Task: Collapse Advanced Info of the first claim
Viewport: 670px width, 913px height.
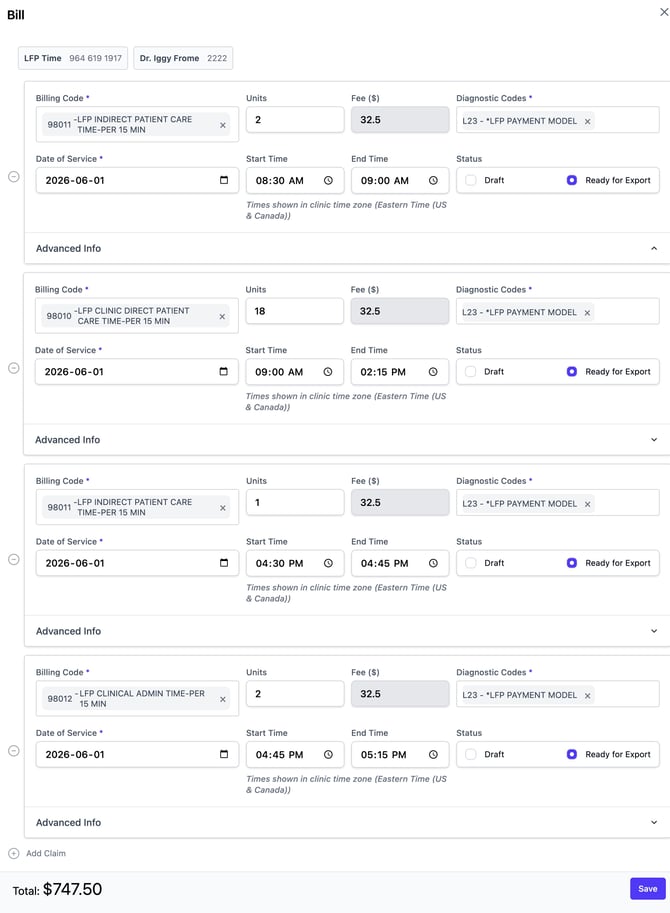Action: point(654,249)
